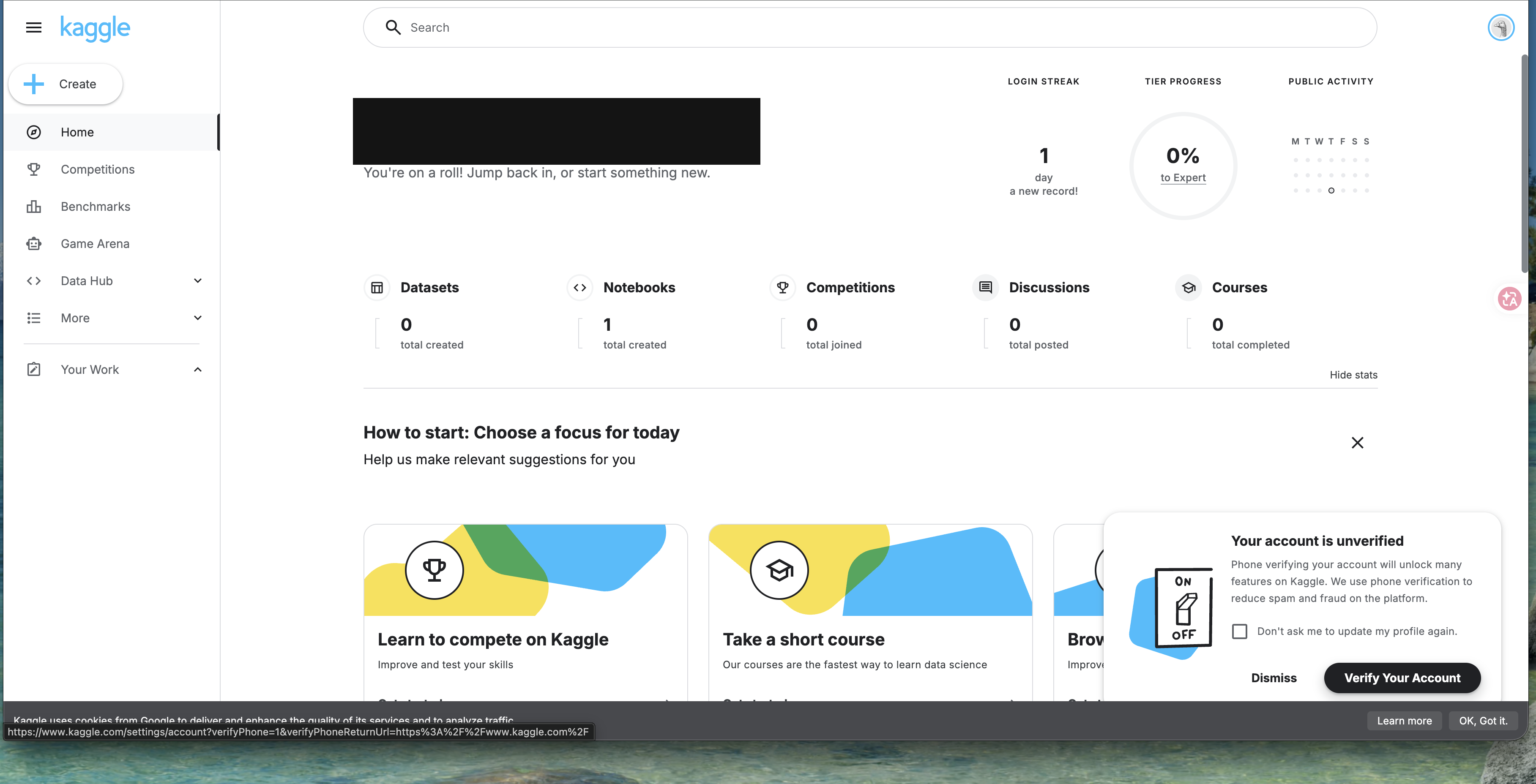
Task: Click the Game Arena robot icon
Action: 34,244
